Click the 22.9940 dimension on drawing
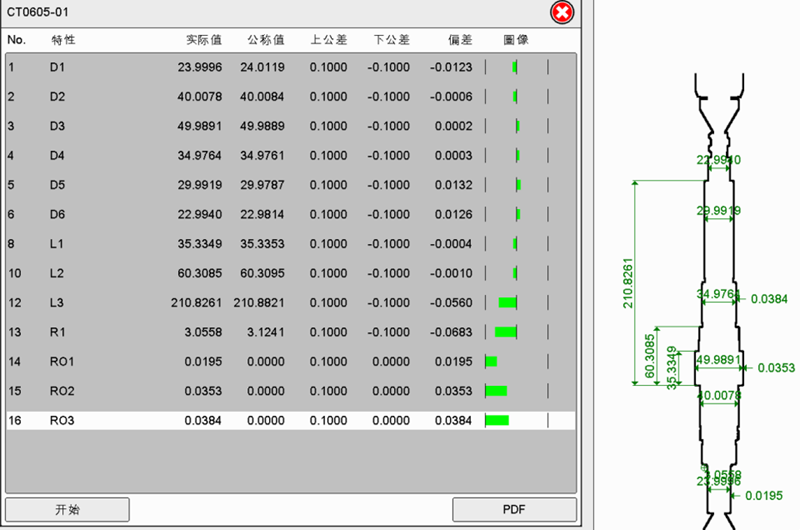The image size is (800, 530). point(718,160)
